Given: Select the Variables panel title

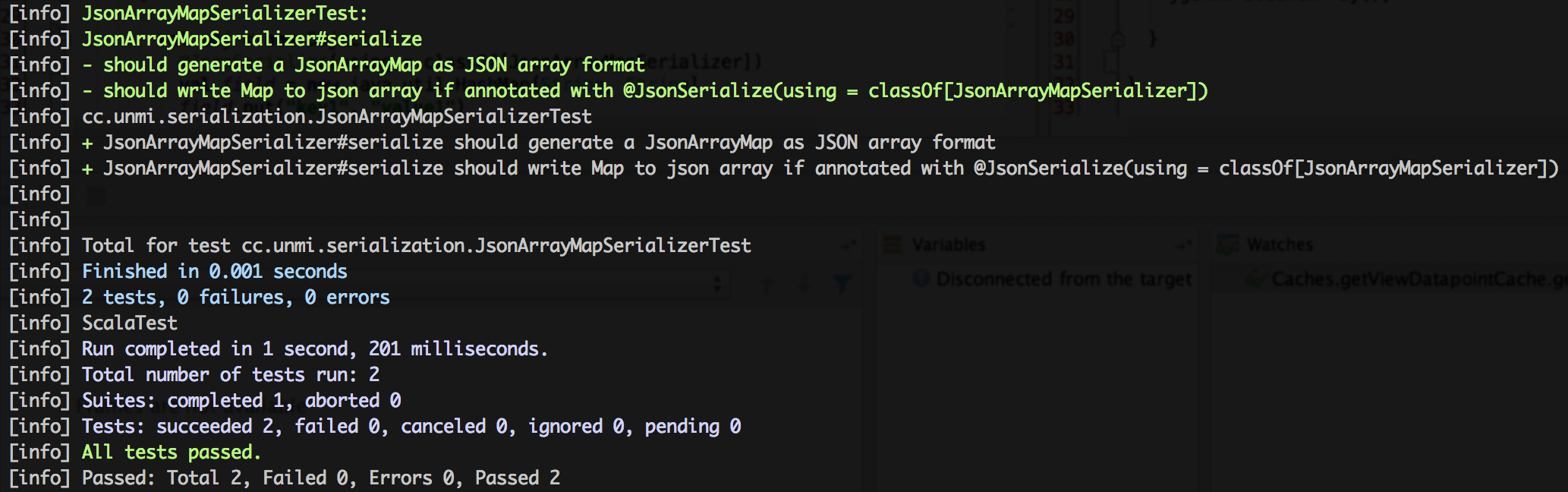Looking at the screenshot, I should click(x=948, y=244).
